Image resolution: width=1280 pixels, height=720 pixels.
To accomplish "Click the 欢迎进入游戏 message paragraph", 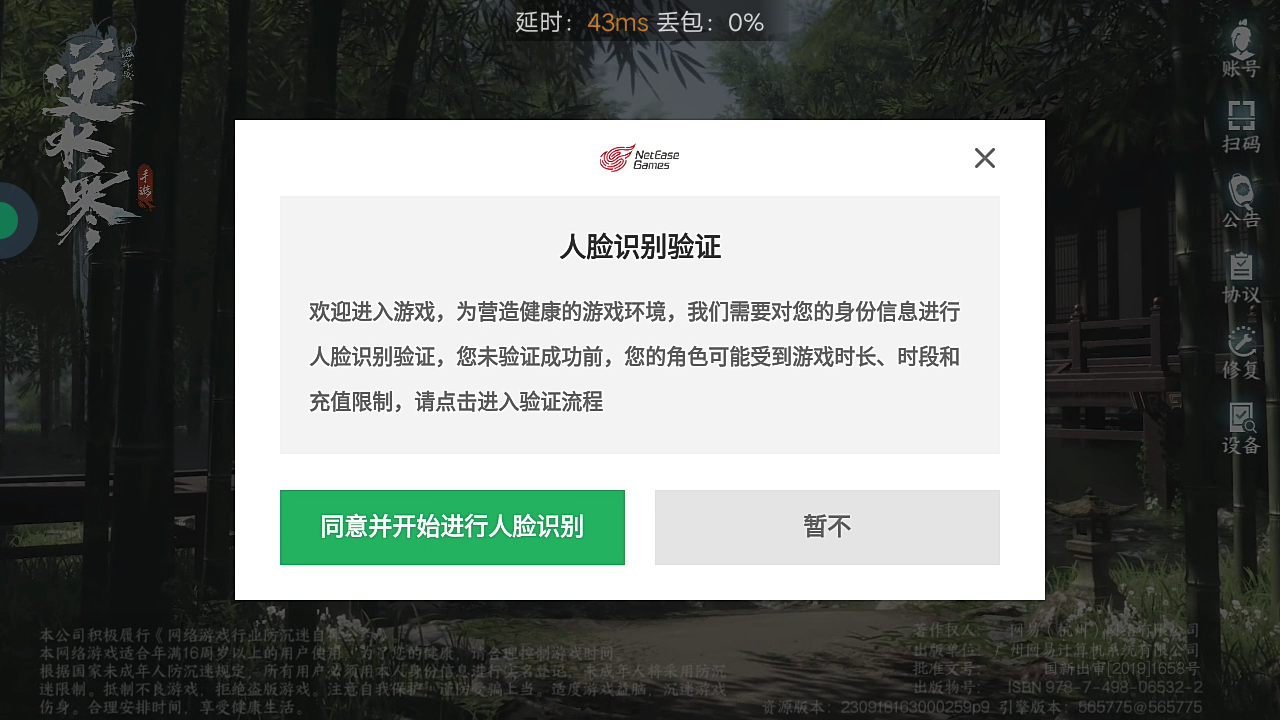I will [634, 357].
